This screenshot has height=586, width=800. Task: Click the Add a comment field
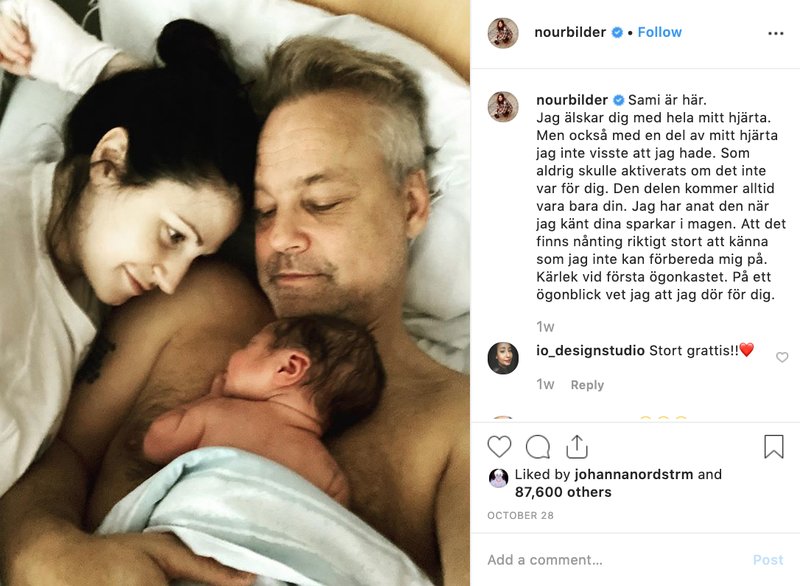point(612,560)
